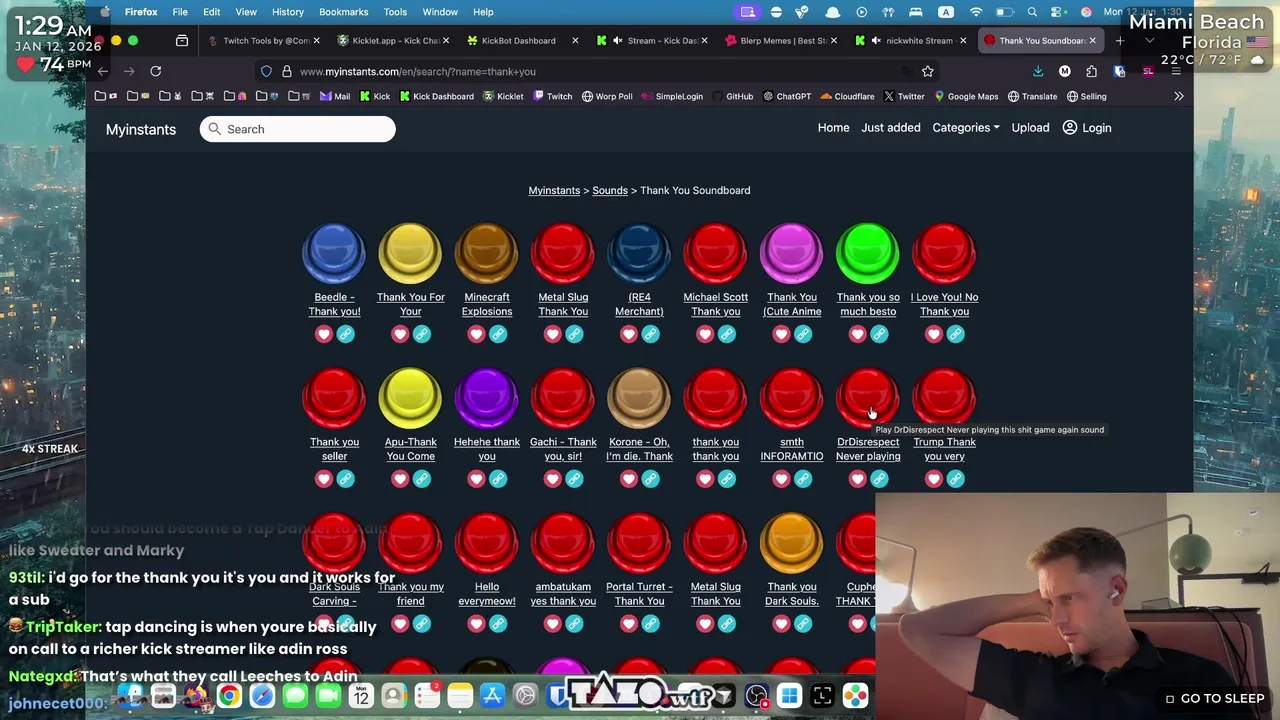Open the Firefox sidebar toggle icon
Image resolution: width=1280 pixels, height=720 pixels.
point(182,41)
